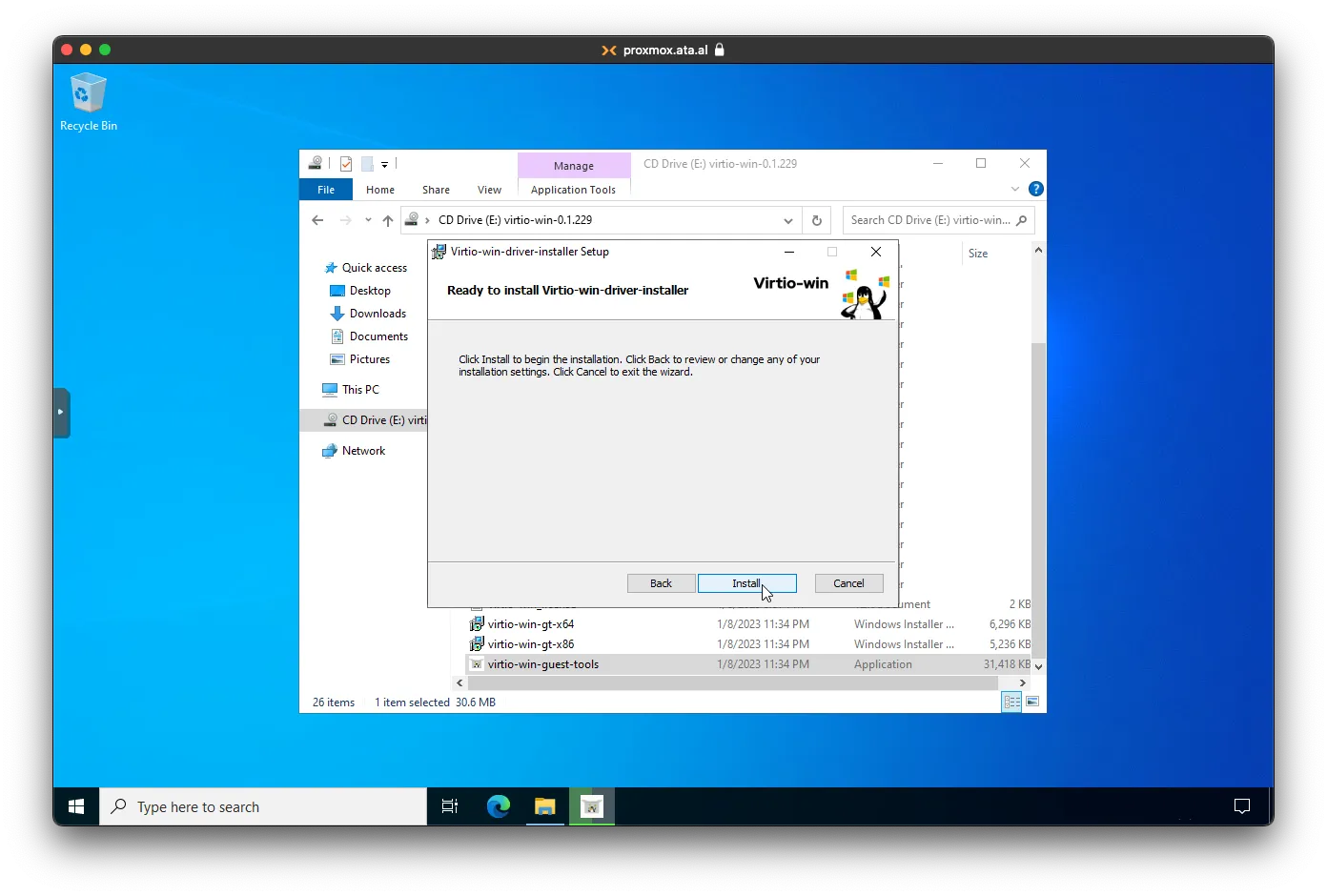This screenshot has width=1327, height=896.
Task: Click the virtio-win-guest-tools application icon
Action: (x=477, y=664)
